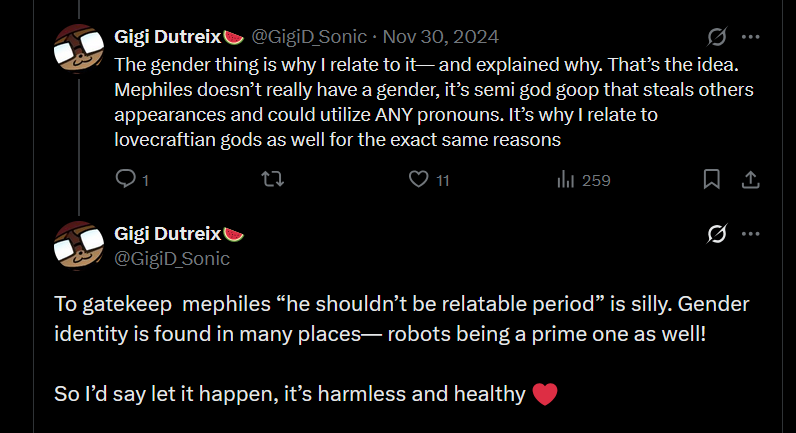Expand more options menu on lower tweet
796x433 pixels.
[750, 234]
